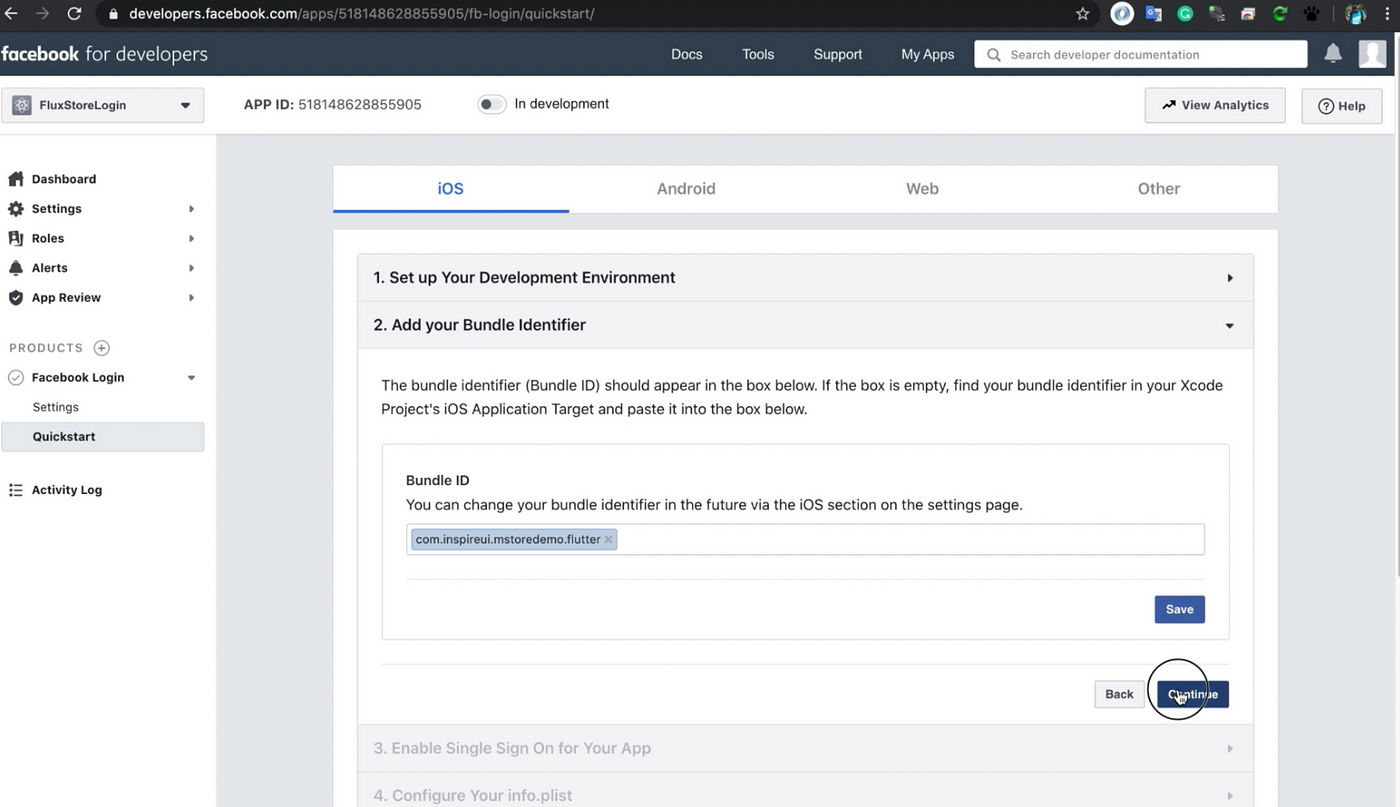This screenshot has height=807, width=1400.
Task: Expand the Roles sidebar section
Action: click(x=191, y=238)
